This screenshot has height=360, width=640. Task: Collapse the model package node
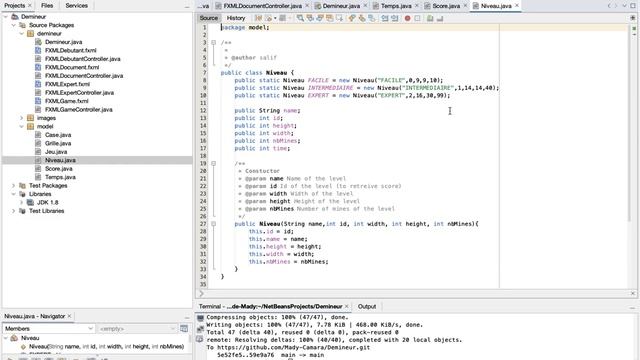coord(22,127)
